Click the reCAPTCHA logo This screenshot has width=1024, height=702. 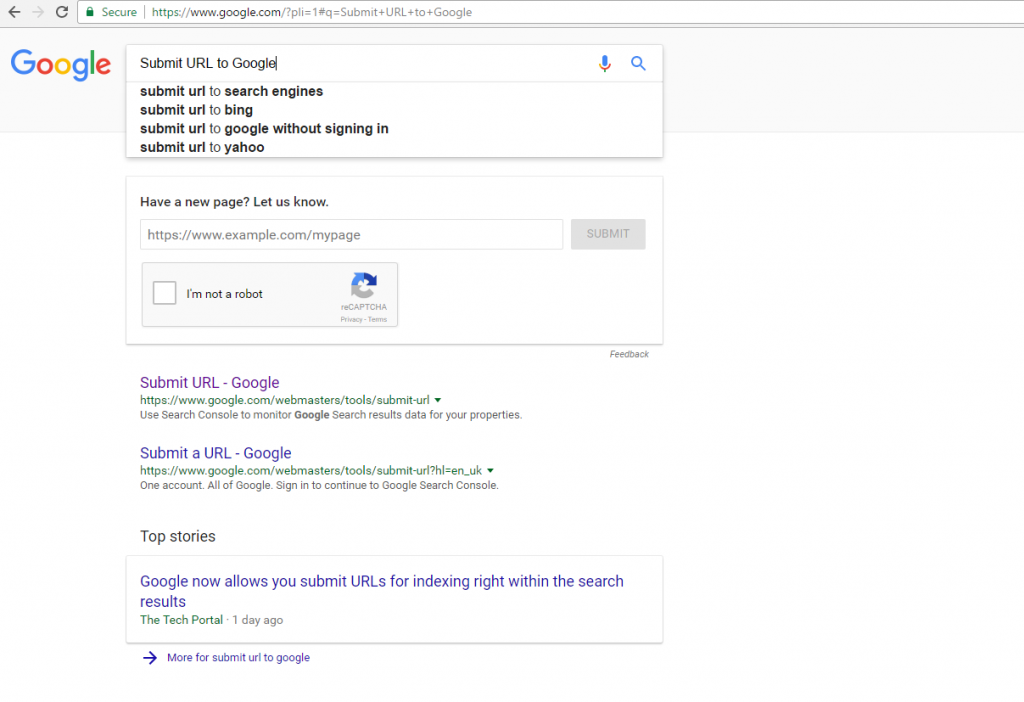point(363,286)
